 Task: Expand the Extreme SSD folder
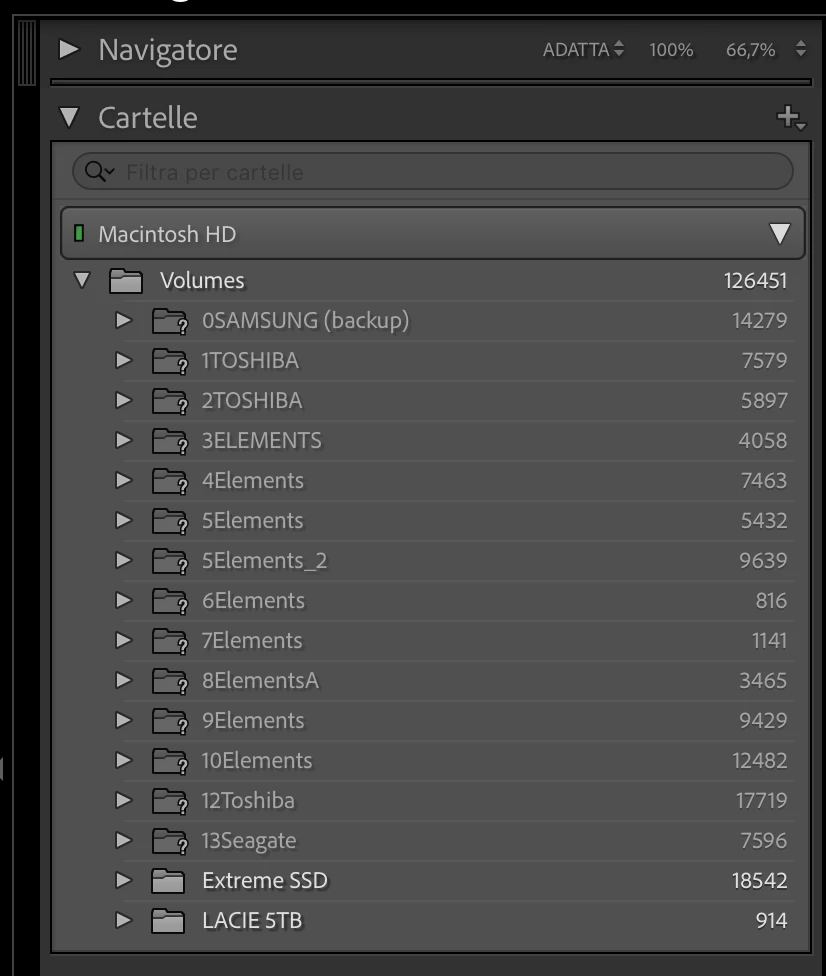124,880
